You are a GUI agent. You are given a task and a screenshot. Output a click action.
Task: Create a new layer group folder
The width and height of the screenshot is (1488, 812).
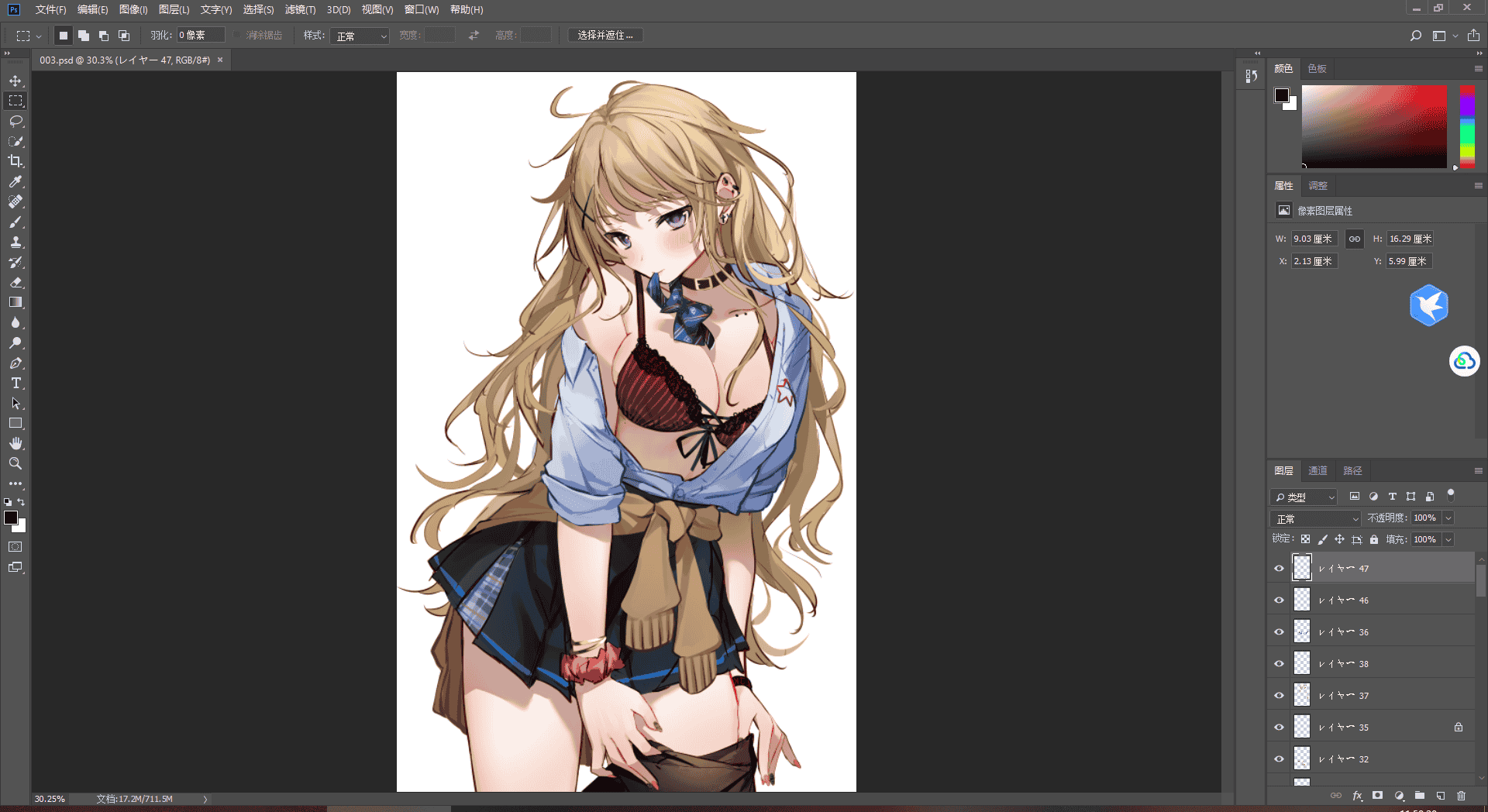coord(1420,796)
